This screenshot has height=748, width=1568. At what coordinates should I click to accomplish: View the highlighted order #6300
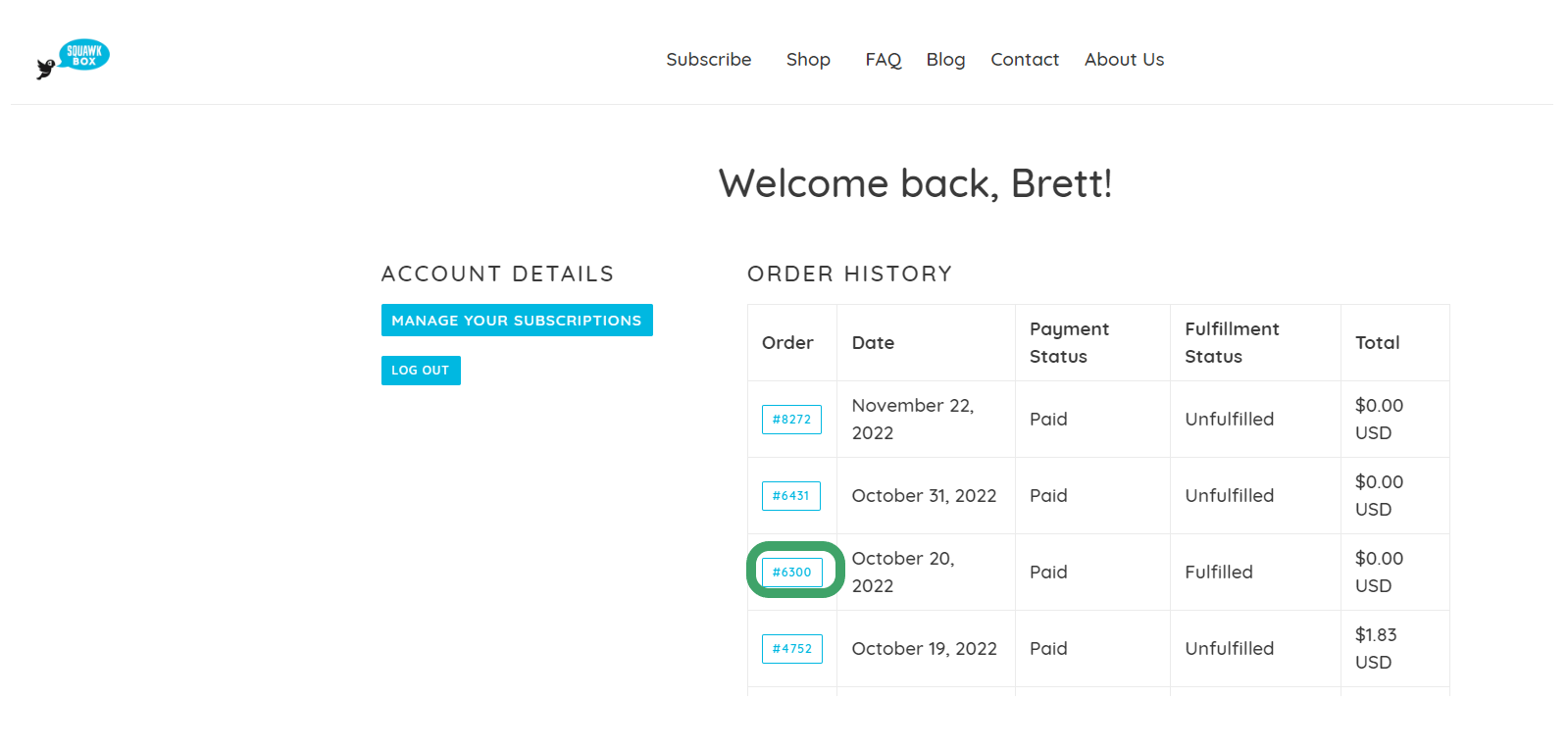(792, 573)
